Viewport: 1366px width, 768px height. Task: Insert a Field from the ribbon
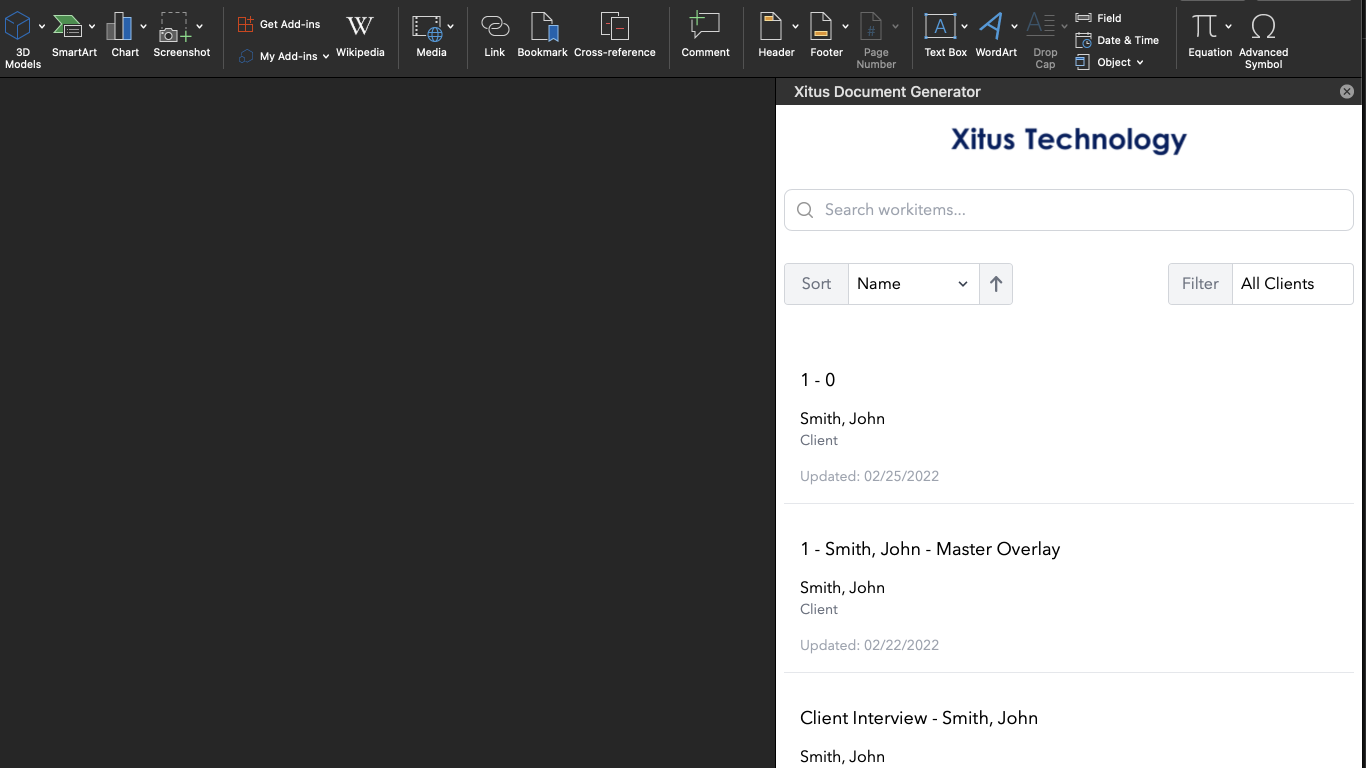(1099, 18)
